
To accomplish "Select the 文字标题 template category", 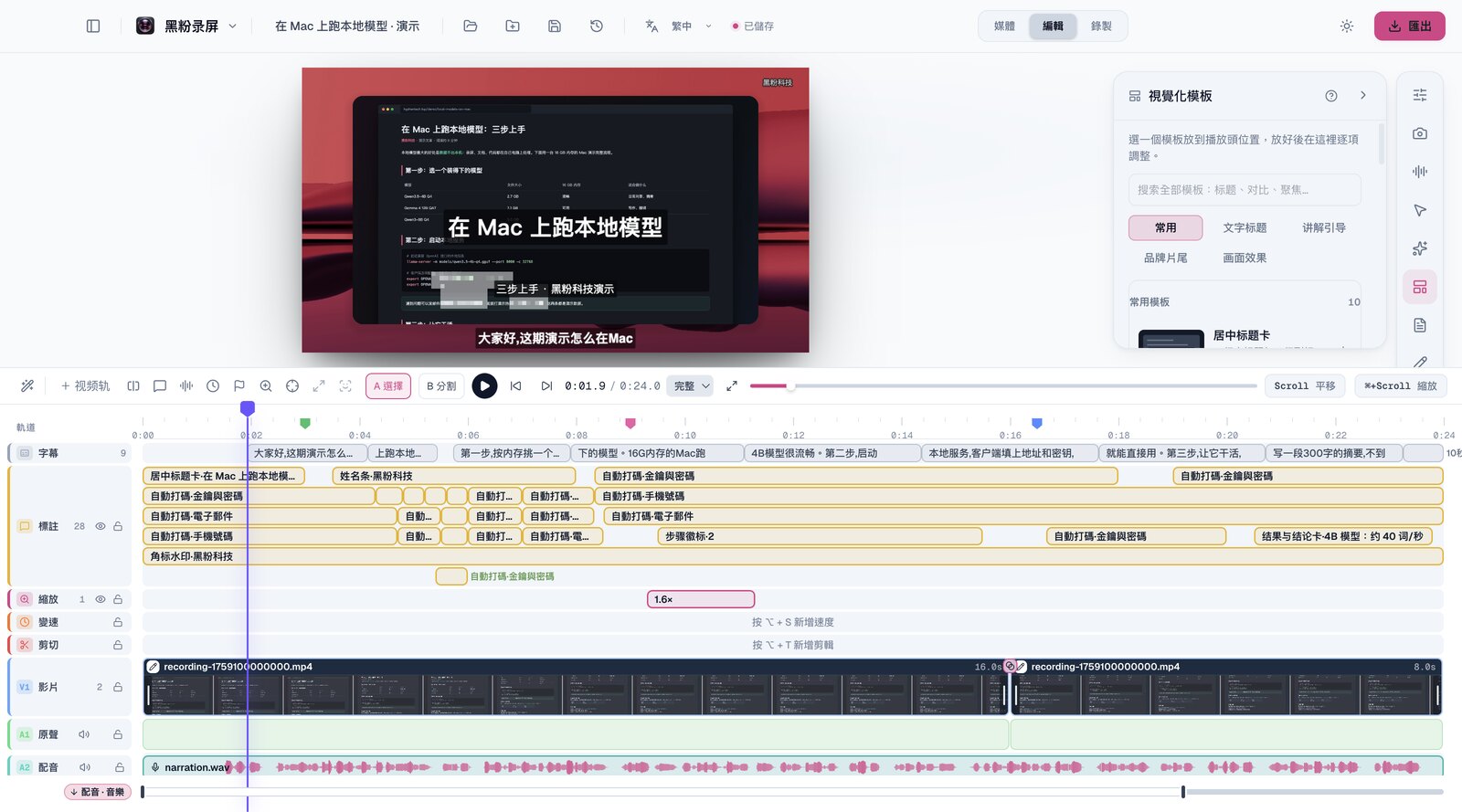I will click(1245, 227).
